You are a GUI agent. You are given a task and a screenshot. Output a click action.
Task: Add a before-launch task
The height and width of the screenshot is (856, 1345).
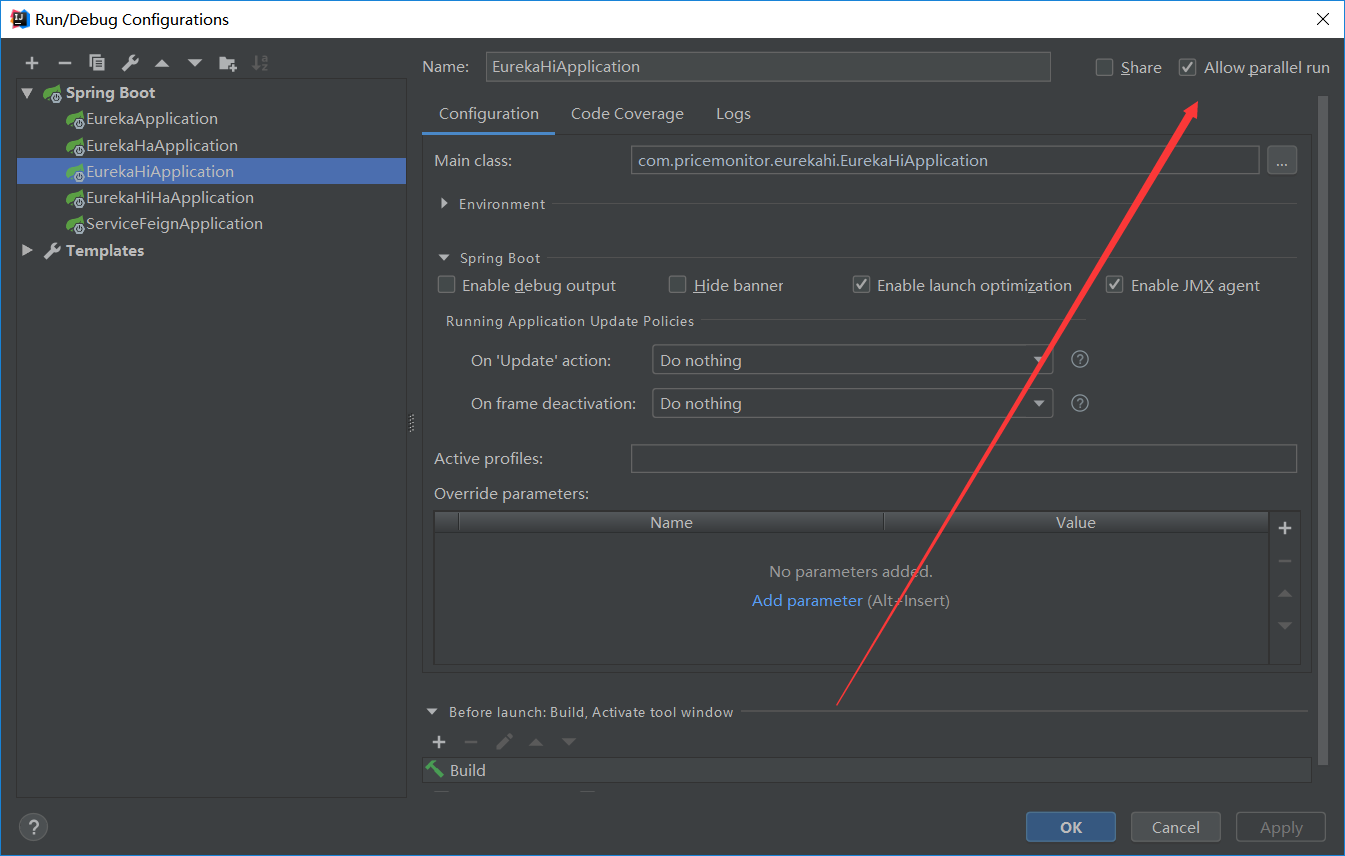click(438, 742)
